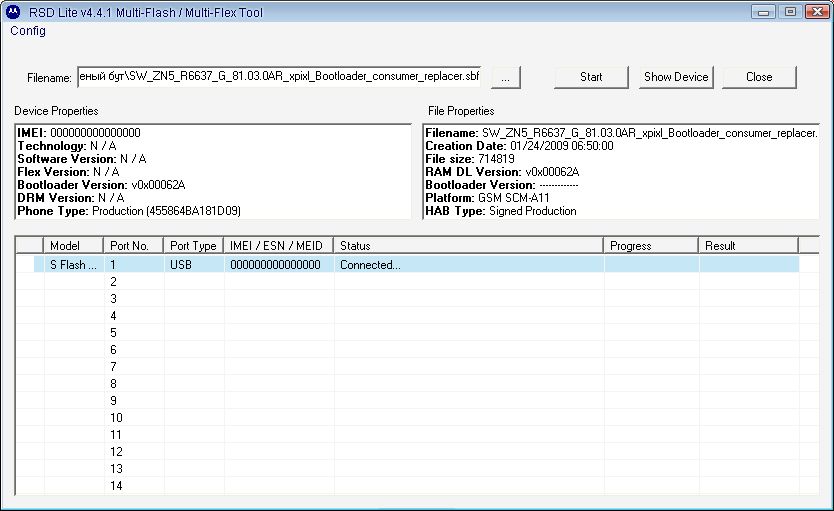The width and height of the screenshot is (834, 511).
Task: Click the Phone Type Production line
Action: pyautogui.click(x=129, y=211)
